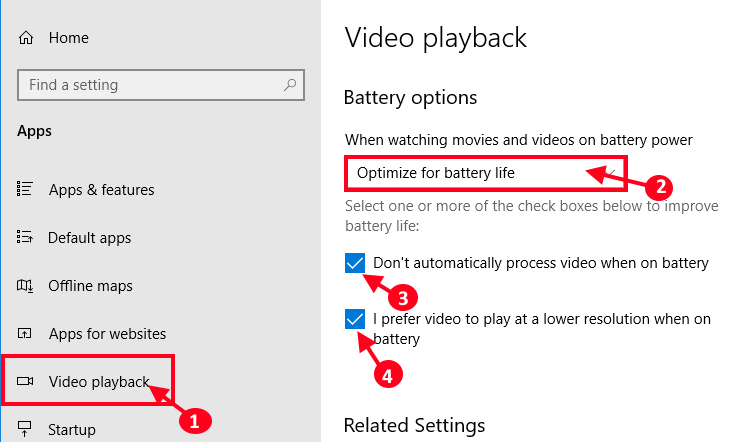
Task: Click the Apps for websites icon
Action: tap(24, 333)
